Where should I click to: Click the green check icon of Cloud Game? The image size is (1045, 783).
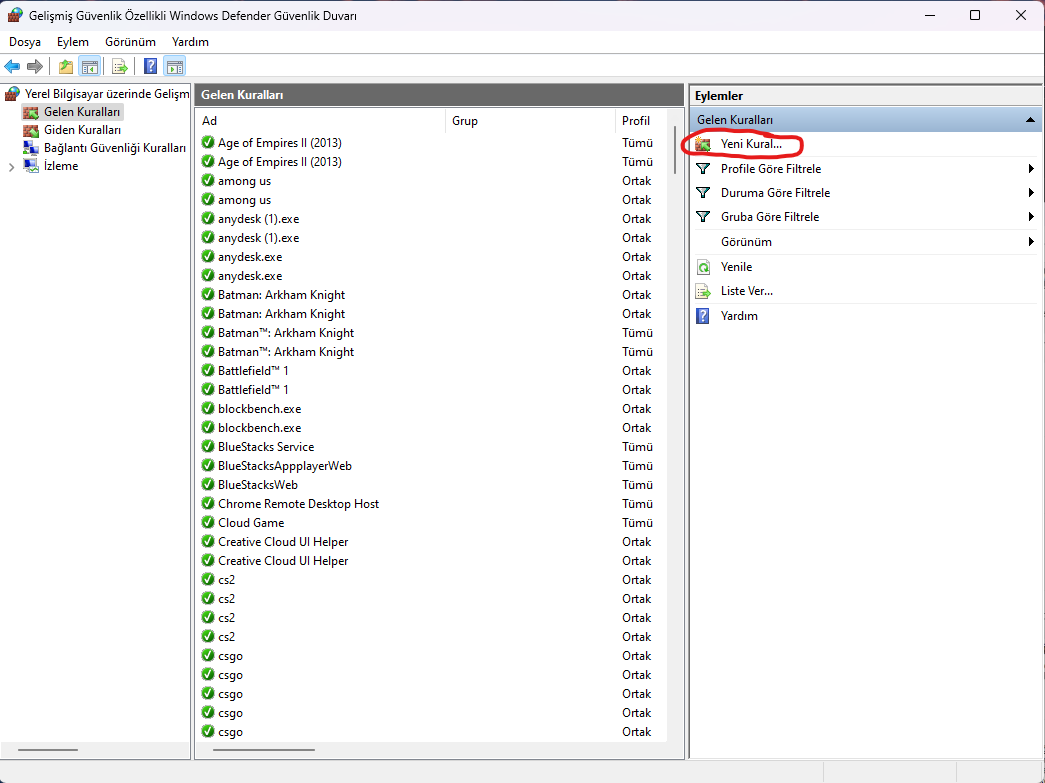(207, 522)
